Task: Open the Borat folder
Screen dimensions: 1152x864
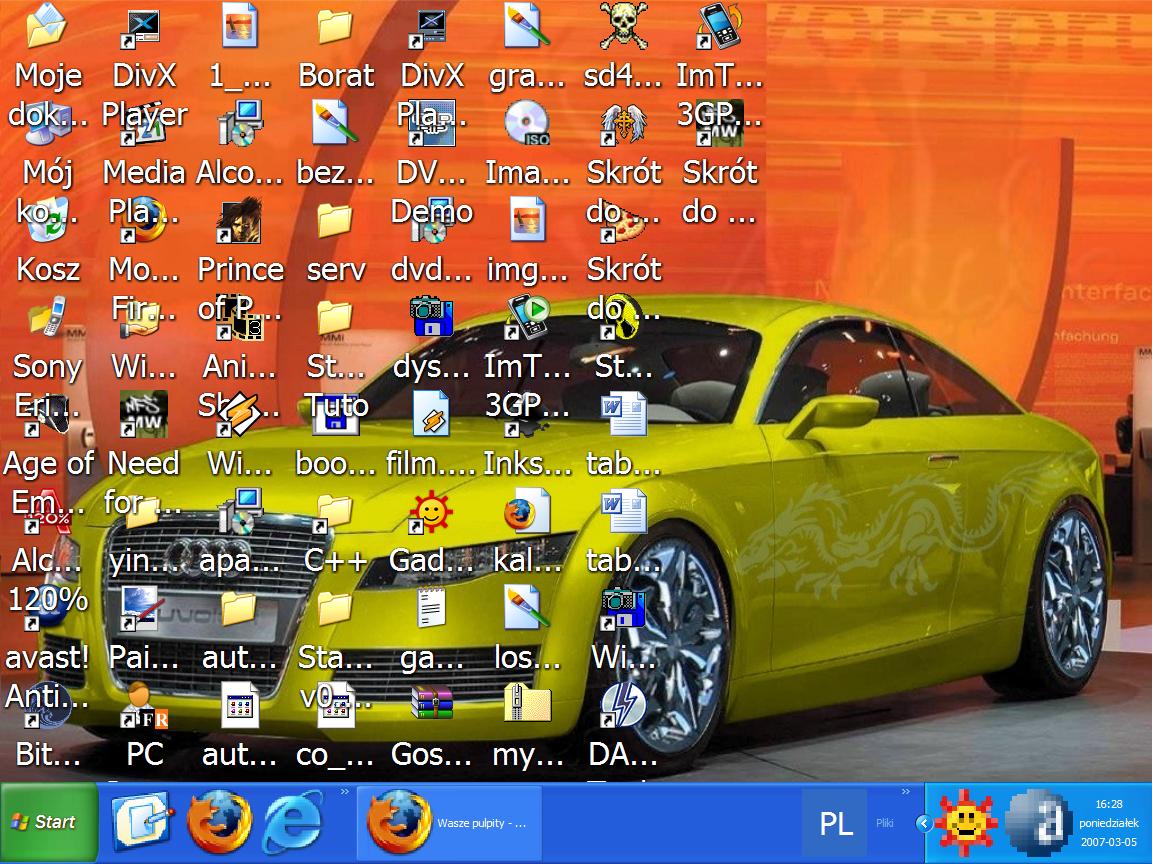Action: [336, 27]
